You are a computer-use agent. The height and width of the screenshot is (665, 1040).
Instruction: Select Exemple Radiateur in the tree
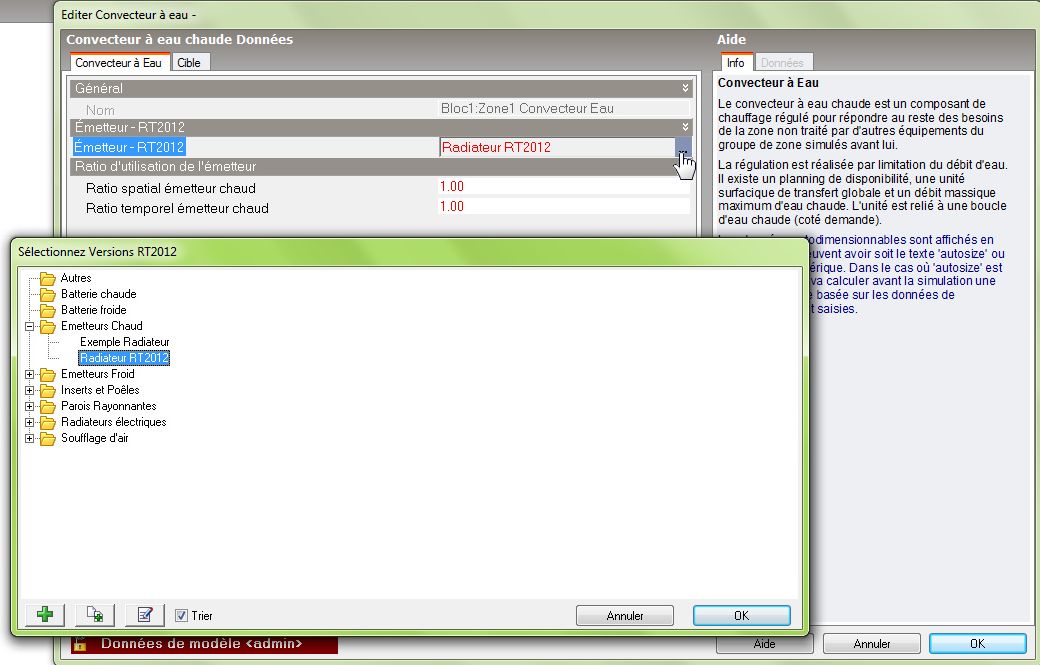tap(125, 342)
